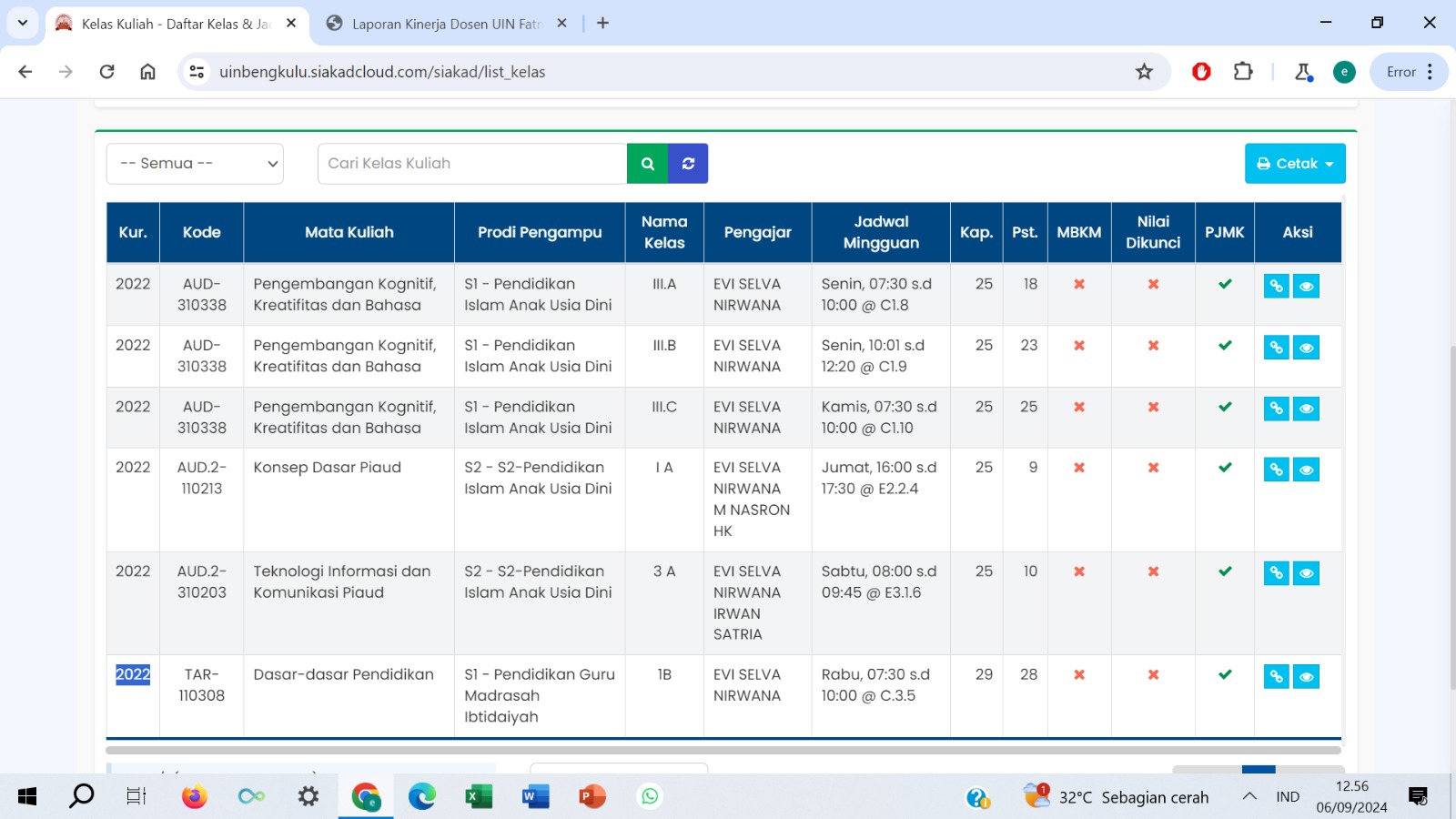
Task: View details eye icon for class III.C
Action: pos(1306,409)
